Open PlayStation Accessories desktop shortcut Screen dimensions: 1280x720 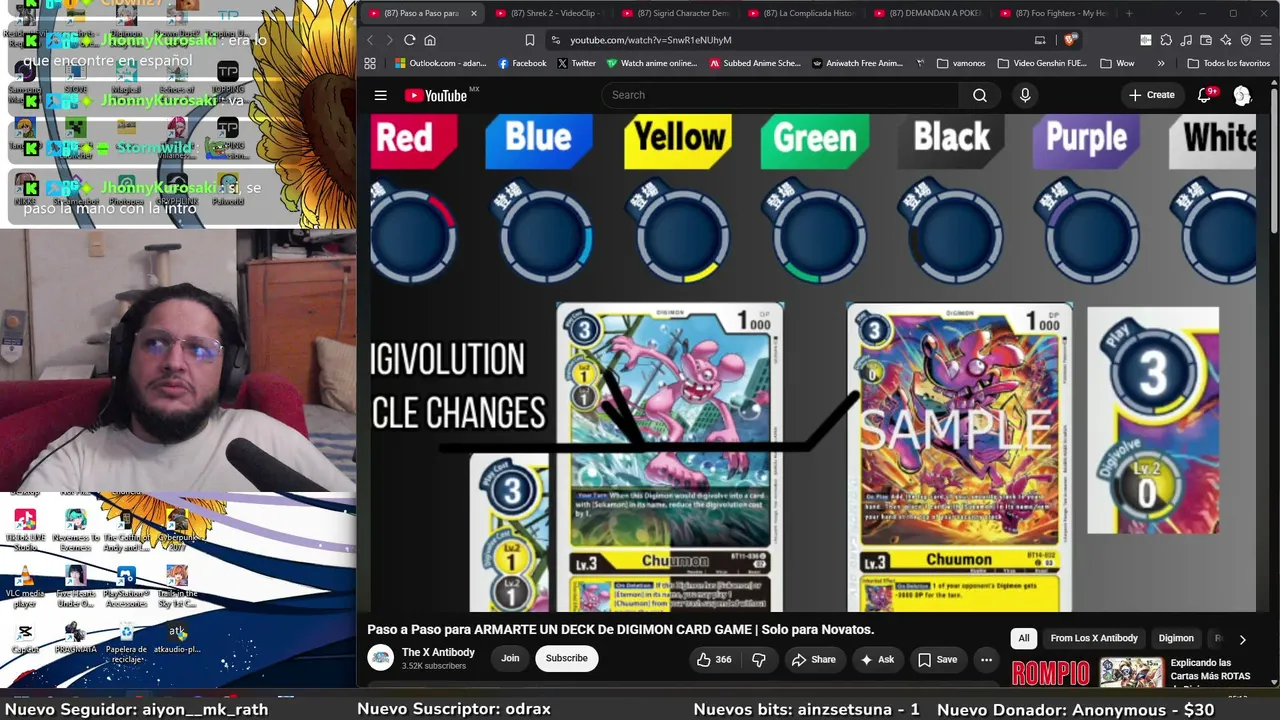tap(126, 586)
